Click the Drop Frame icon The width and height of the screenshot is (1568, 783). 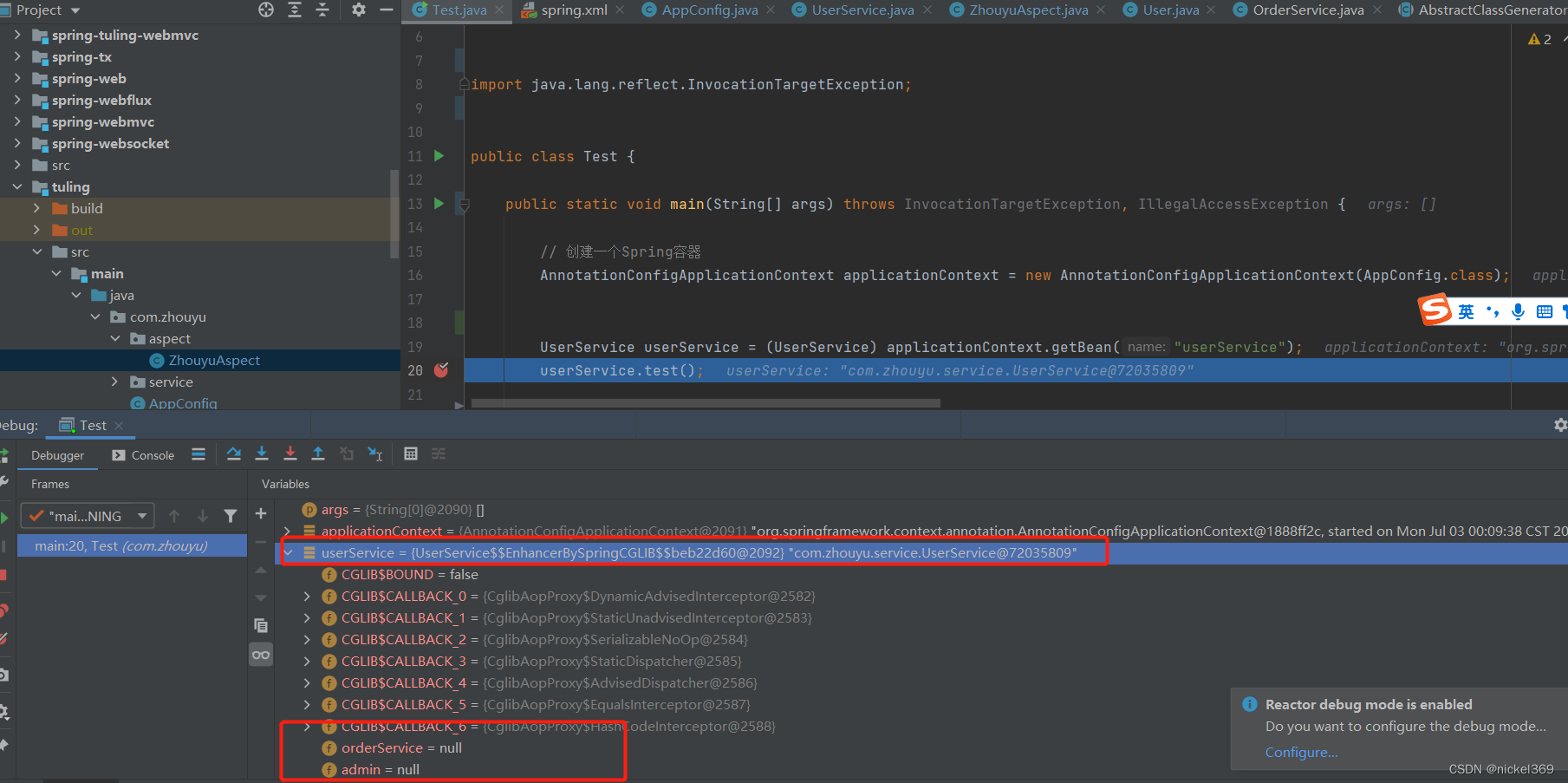click(x=347, y=453)
